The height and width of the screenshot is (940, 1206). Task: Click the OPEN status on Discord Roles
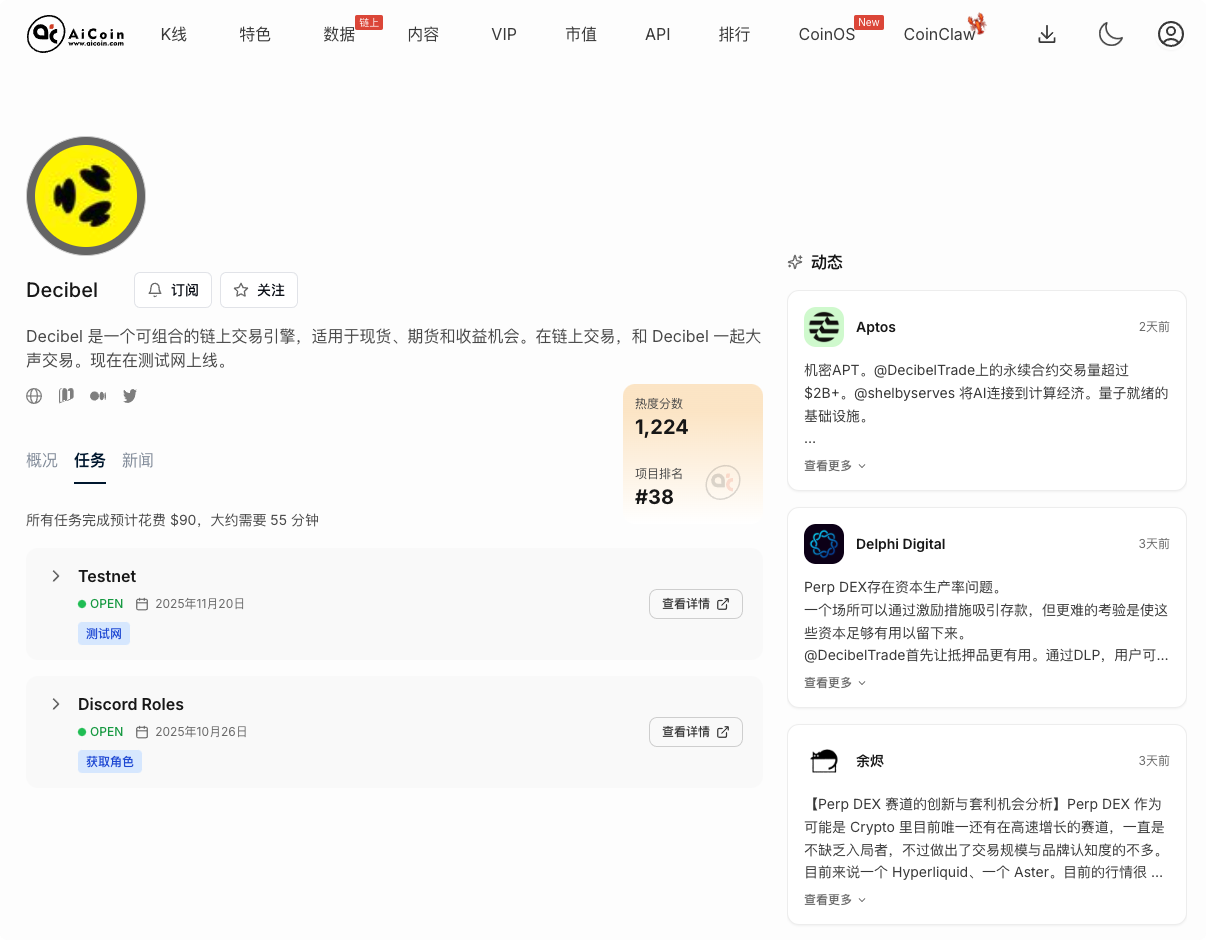[101, 732]
